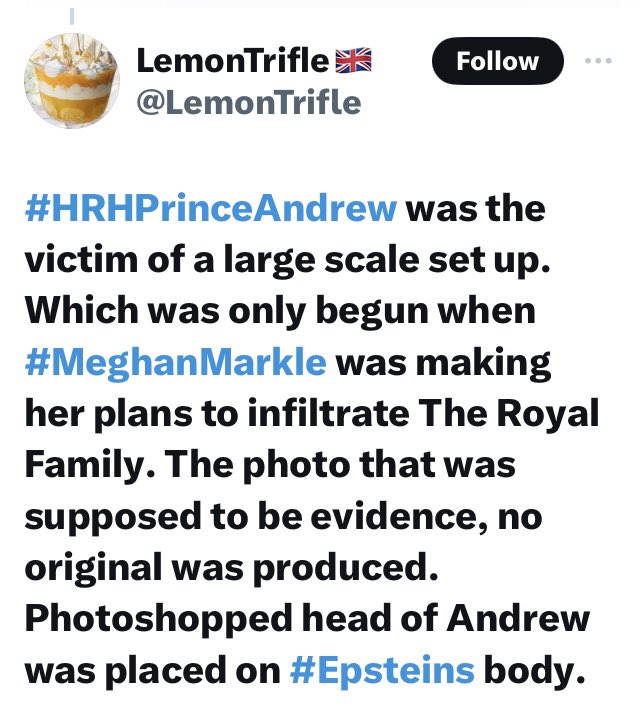640x724 pixels.
Task: Open the LemonTrifle display name profile link
Action: (x=232, y=60)
